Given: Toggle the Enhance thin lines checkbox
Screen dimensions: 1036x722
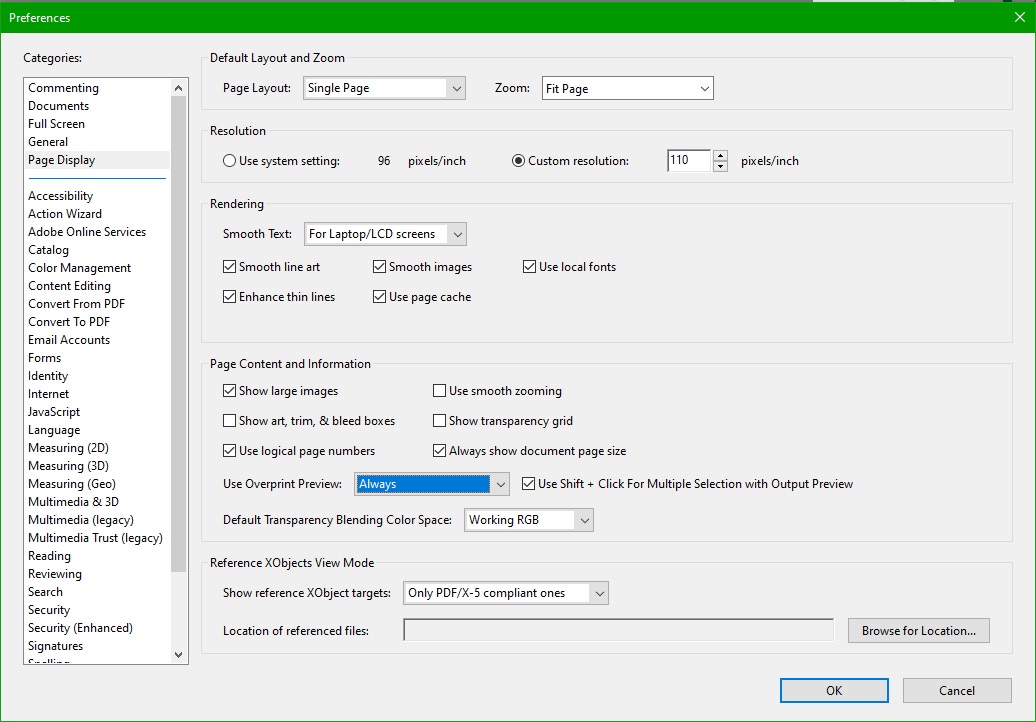Looking at the screenshot, I should pyautogui.click(x=230, y=297).
